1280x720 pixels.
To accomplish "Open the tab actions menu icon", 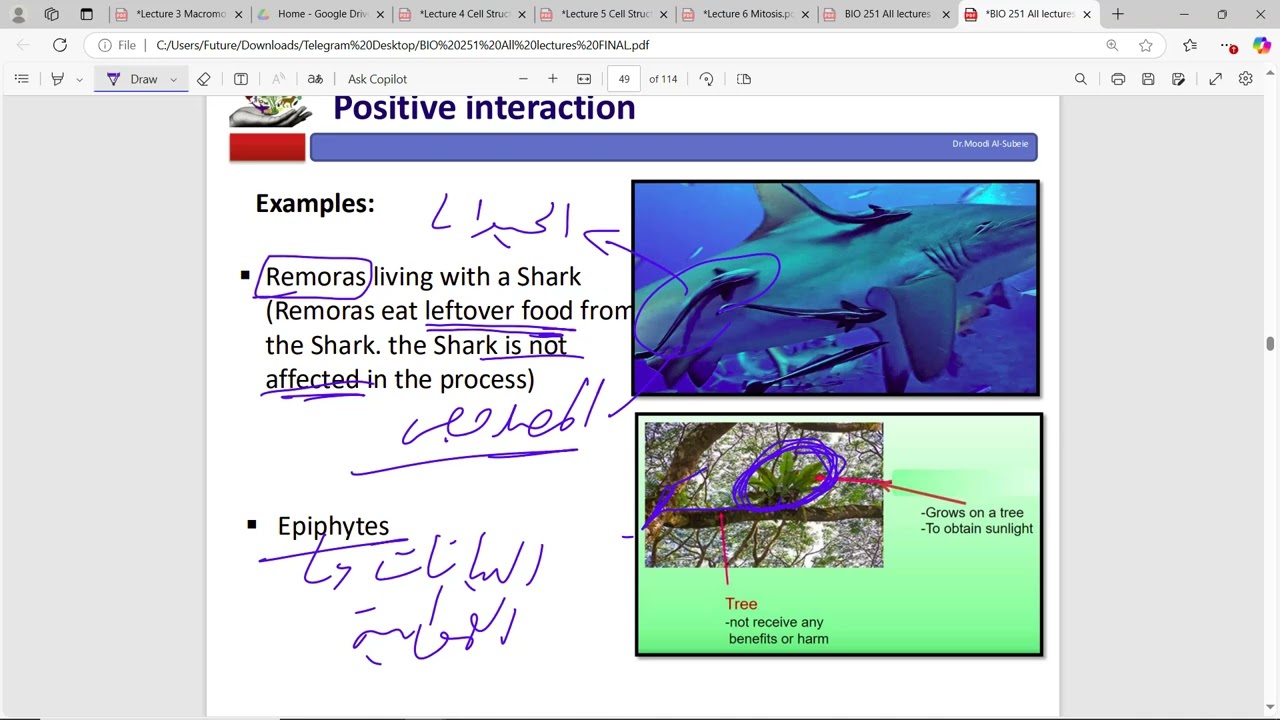I will pos(86,14).
